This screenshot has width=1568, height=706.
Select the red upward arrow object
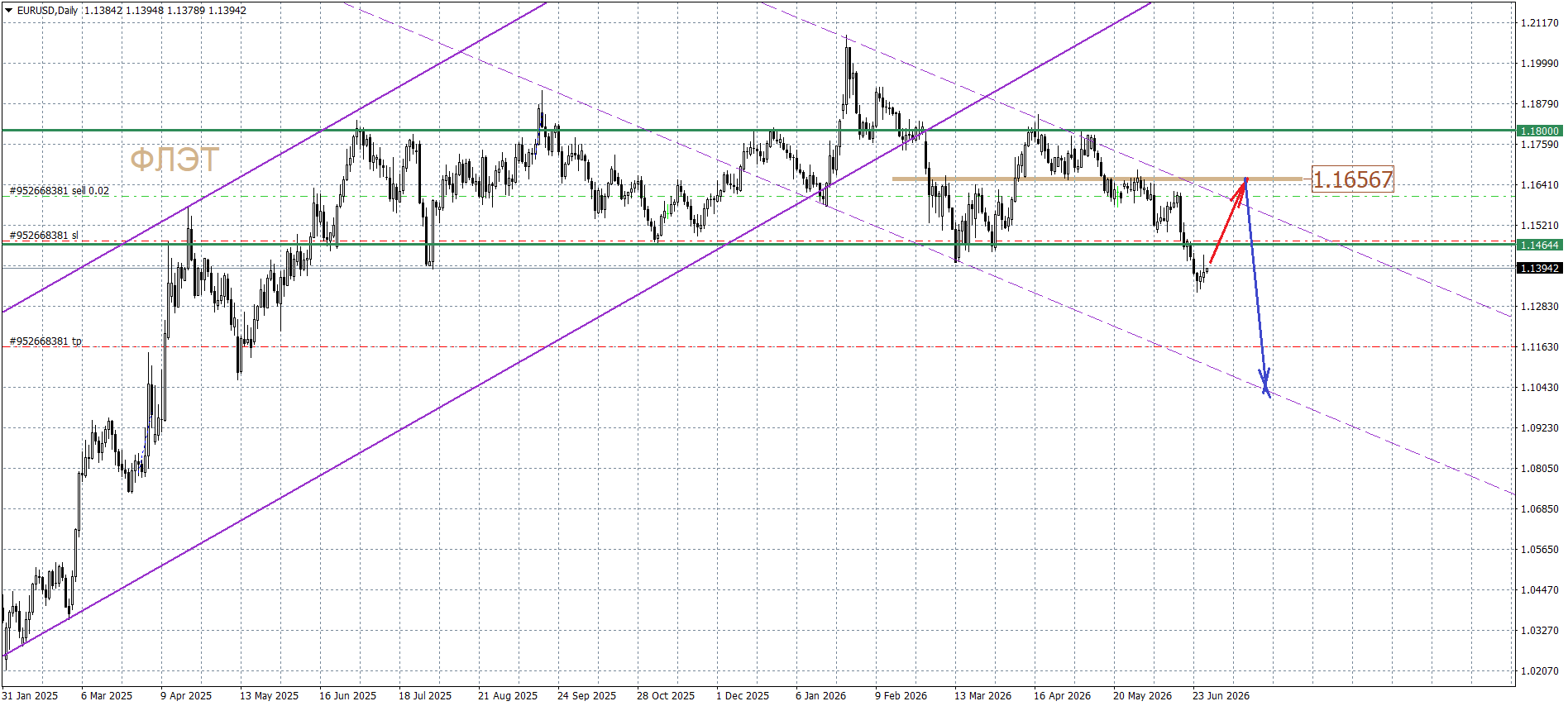(x=1228, y=221)
